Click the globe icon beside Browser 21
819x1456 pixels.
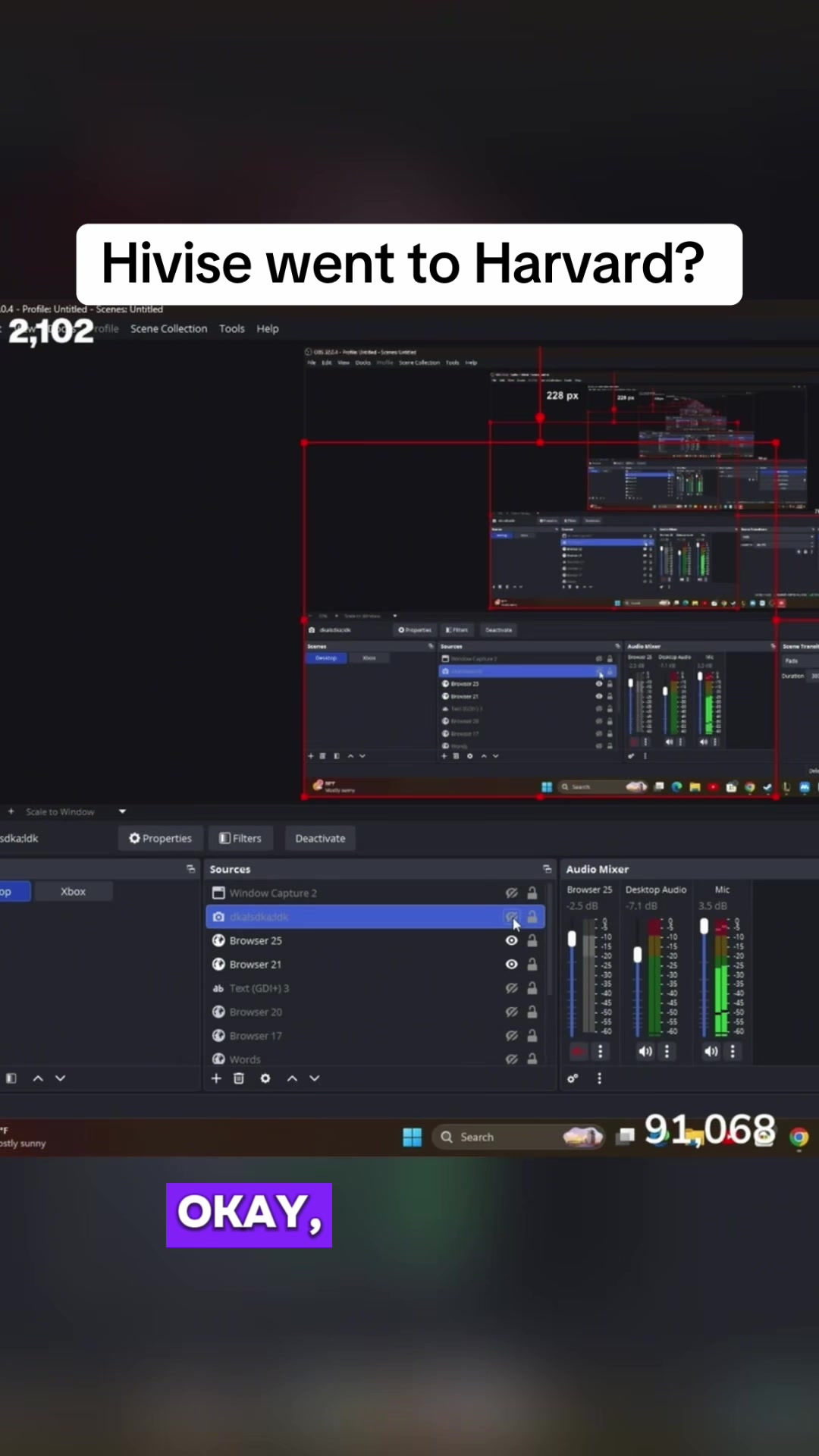click(218, 965)
